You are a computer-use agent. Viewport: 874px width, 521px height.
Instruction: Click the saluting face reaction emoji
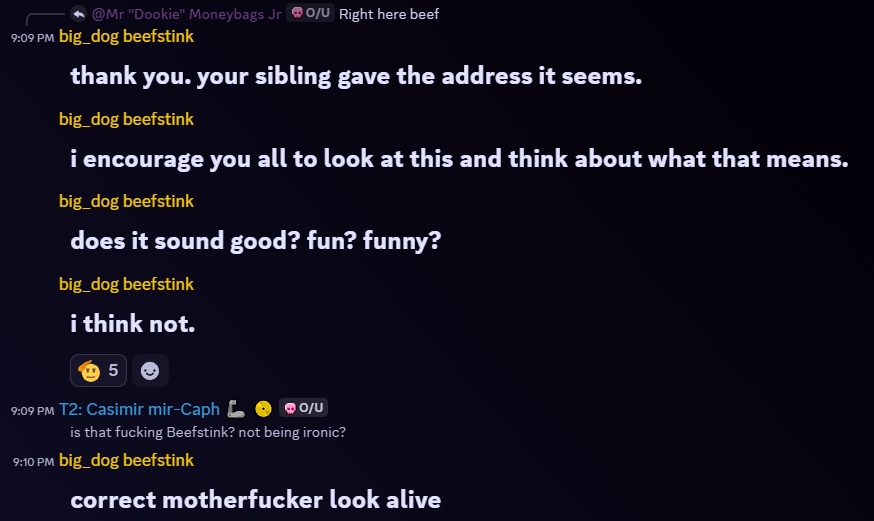(90, 370)
